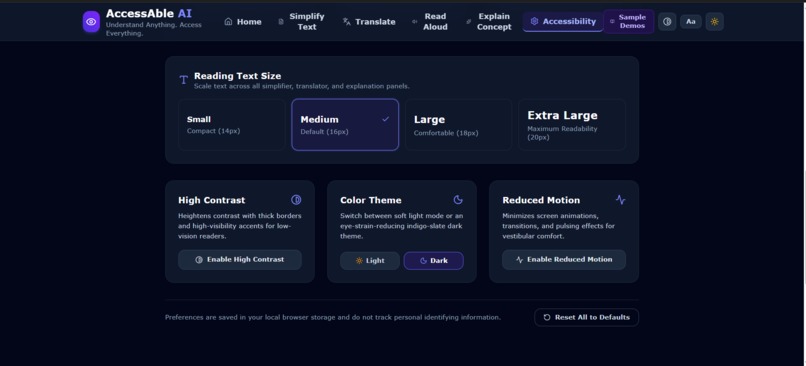Click the AccessAble AI title text
Viewport: 806px width, 366px height.
click(149, 13)
